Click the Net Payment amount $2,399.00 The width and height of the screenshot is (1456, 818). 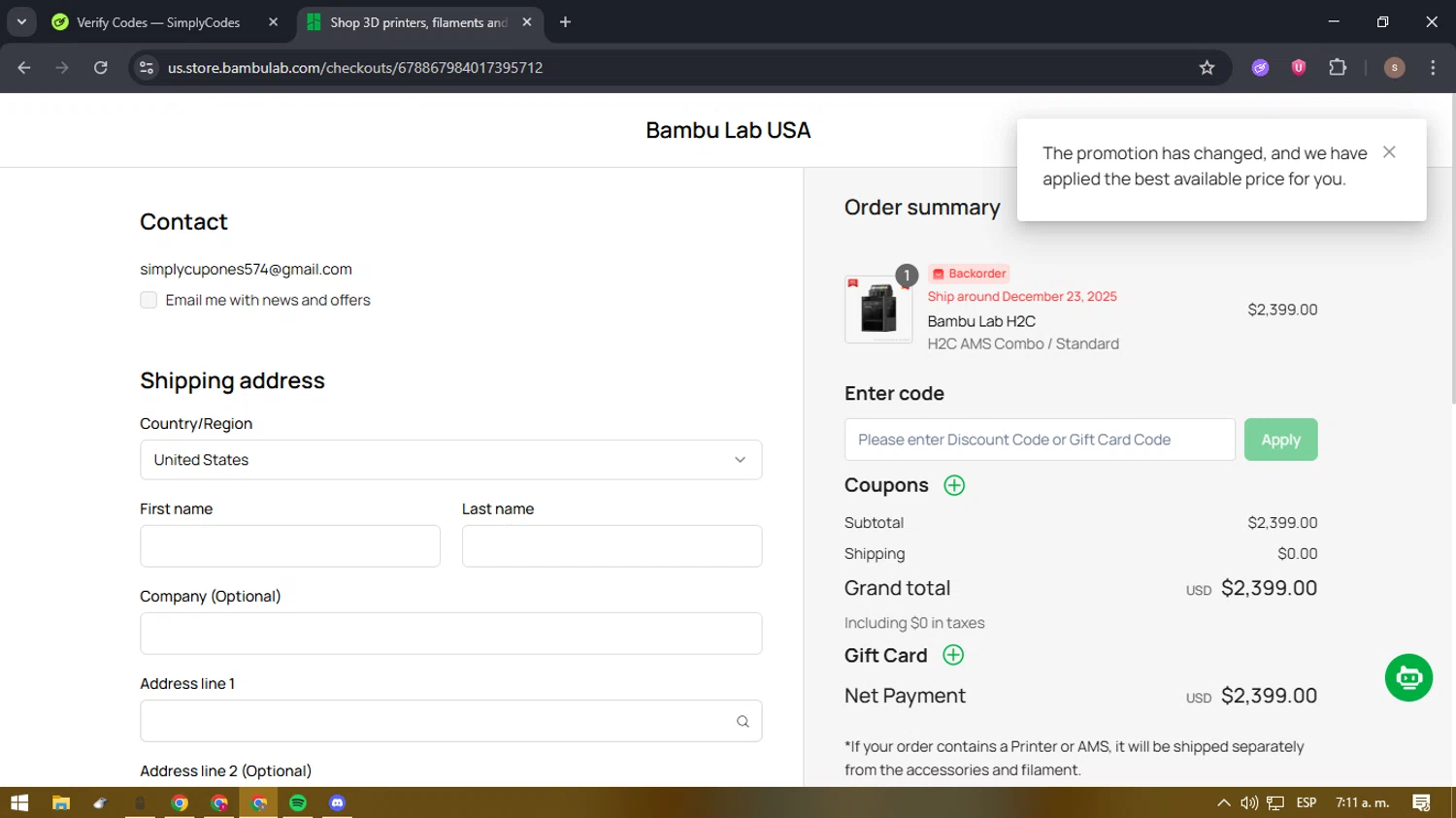tap(1269, 696)
